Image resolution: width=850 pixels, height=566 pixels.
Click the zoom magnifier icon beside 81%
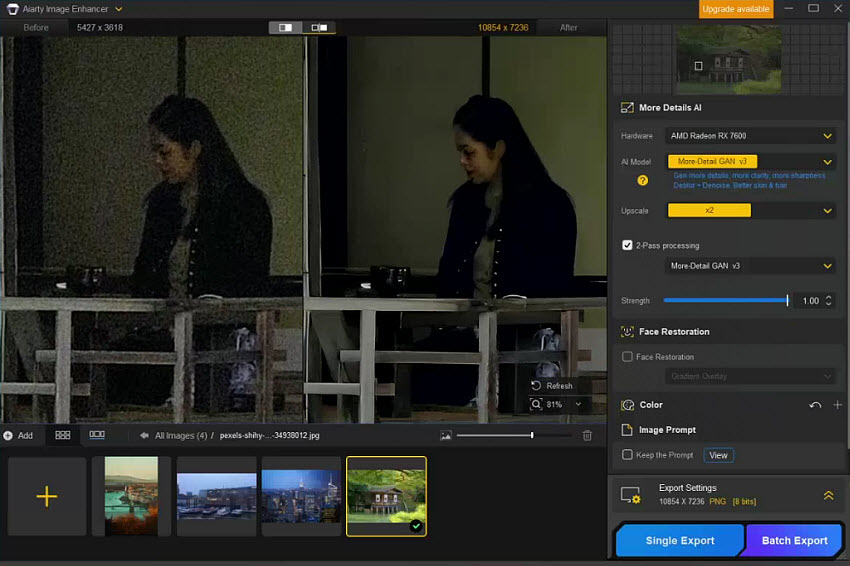[536, 404]
